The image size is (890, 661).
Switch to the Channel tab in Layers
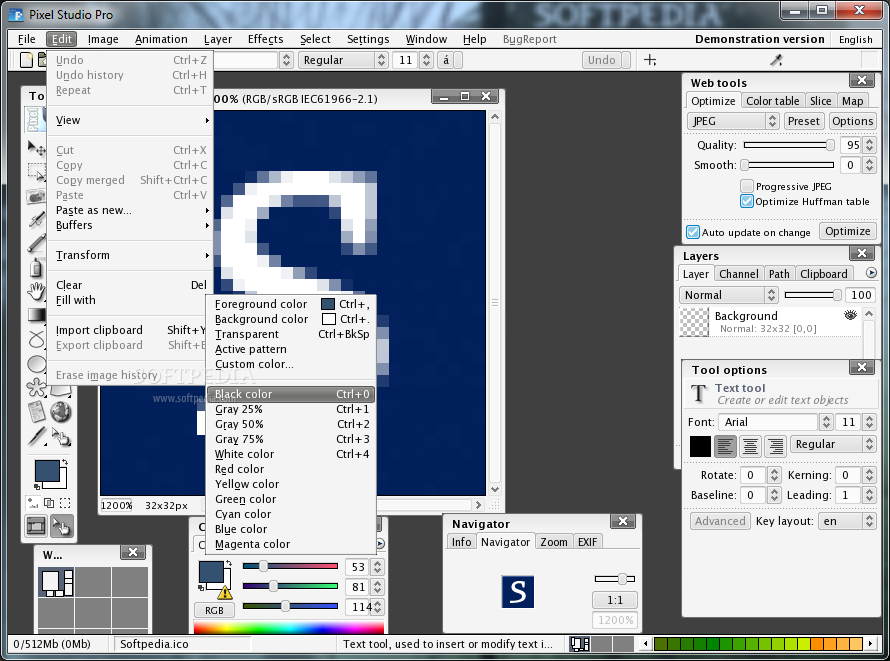(738, 273)
